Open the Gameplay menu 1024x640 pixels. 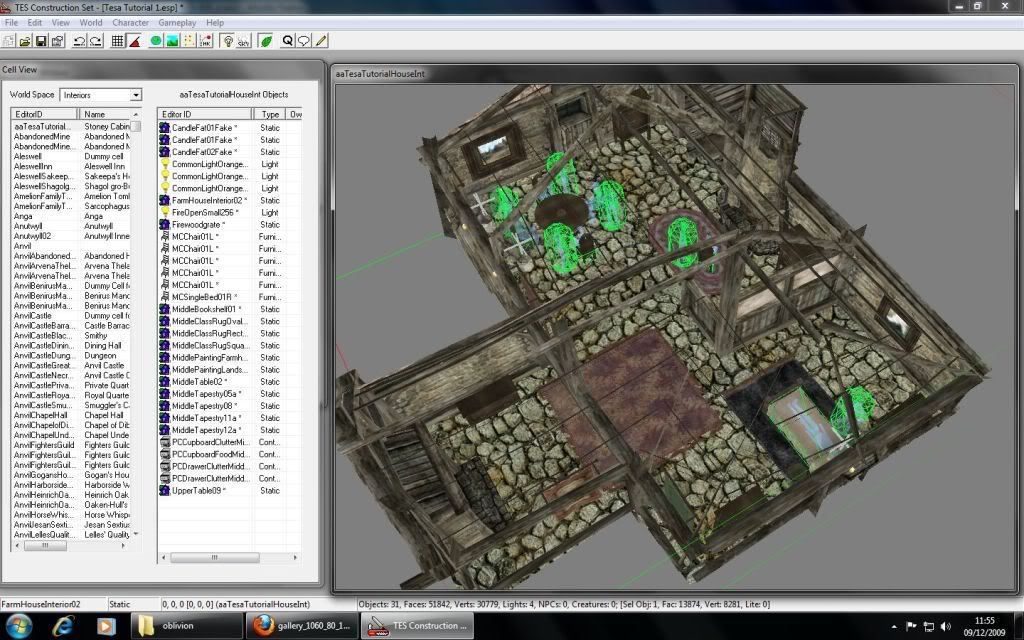(x=177, y=22)
